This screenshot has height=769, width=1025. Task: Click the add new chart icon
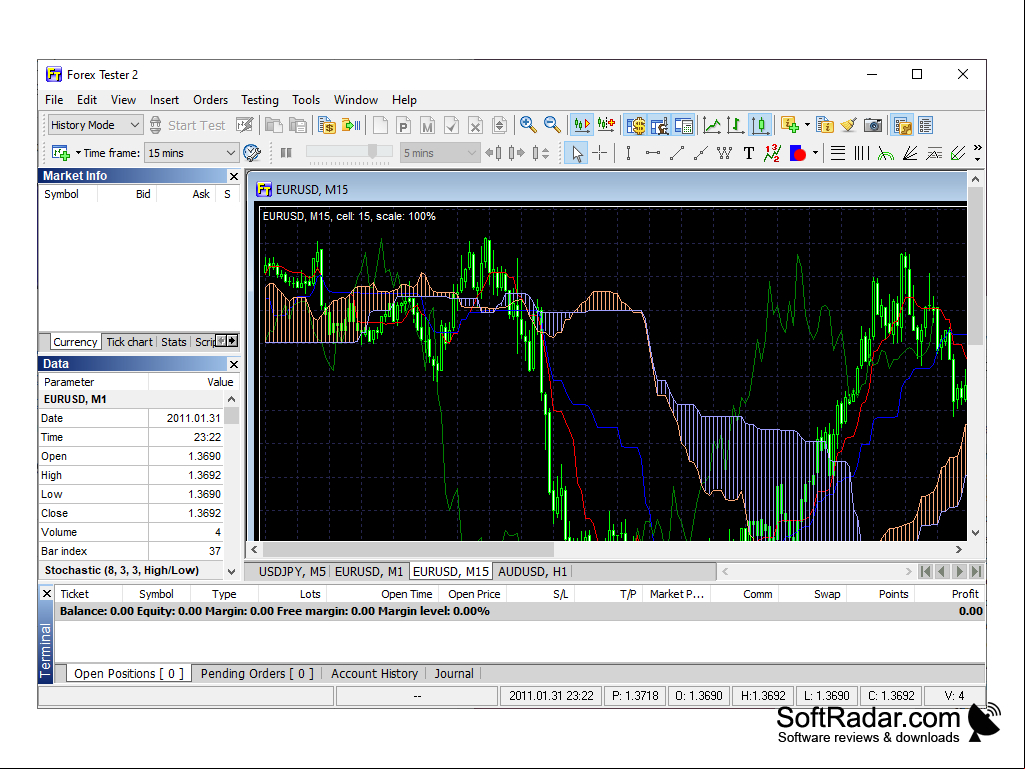(61, 153)
